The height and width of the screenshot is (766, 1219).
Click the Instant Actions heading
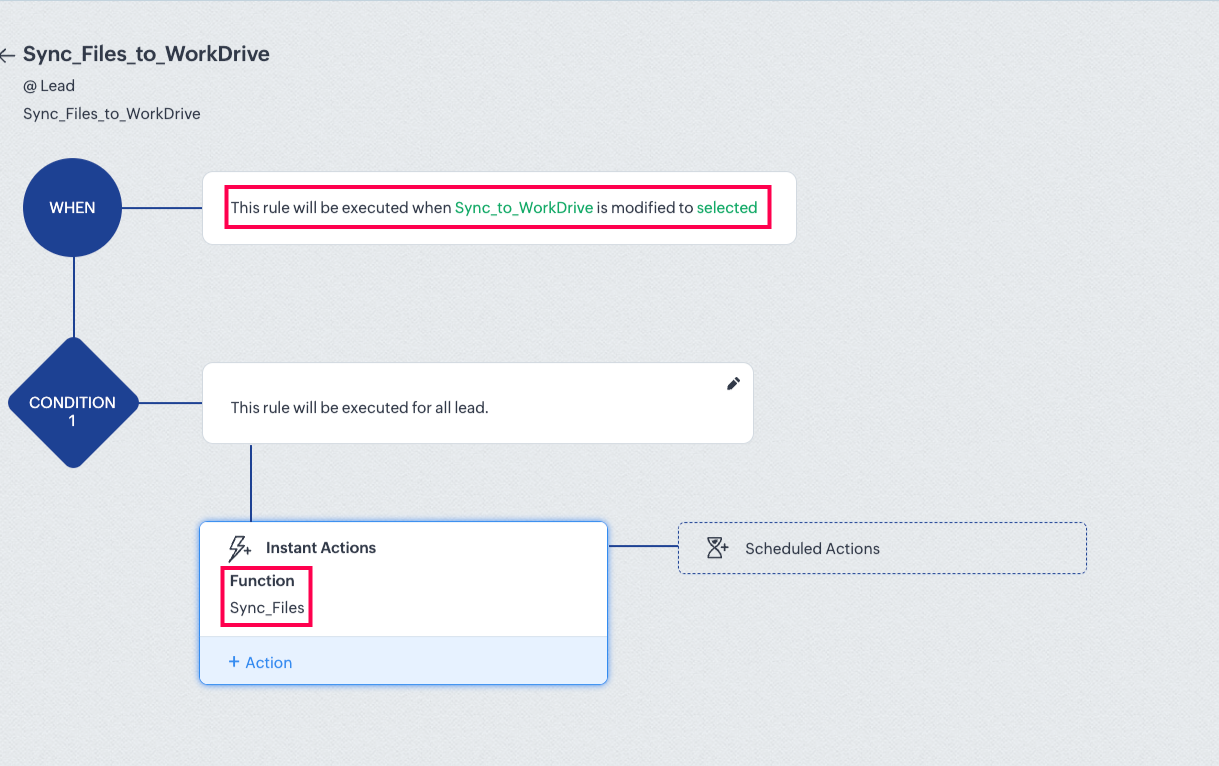[x=321, y=548]
